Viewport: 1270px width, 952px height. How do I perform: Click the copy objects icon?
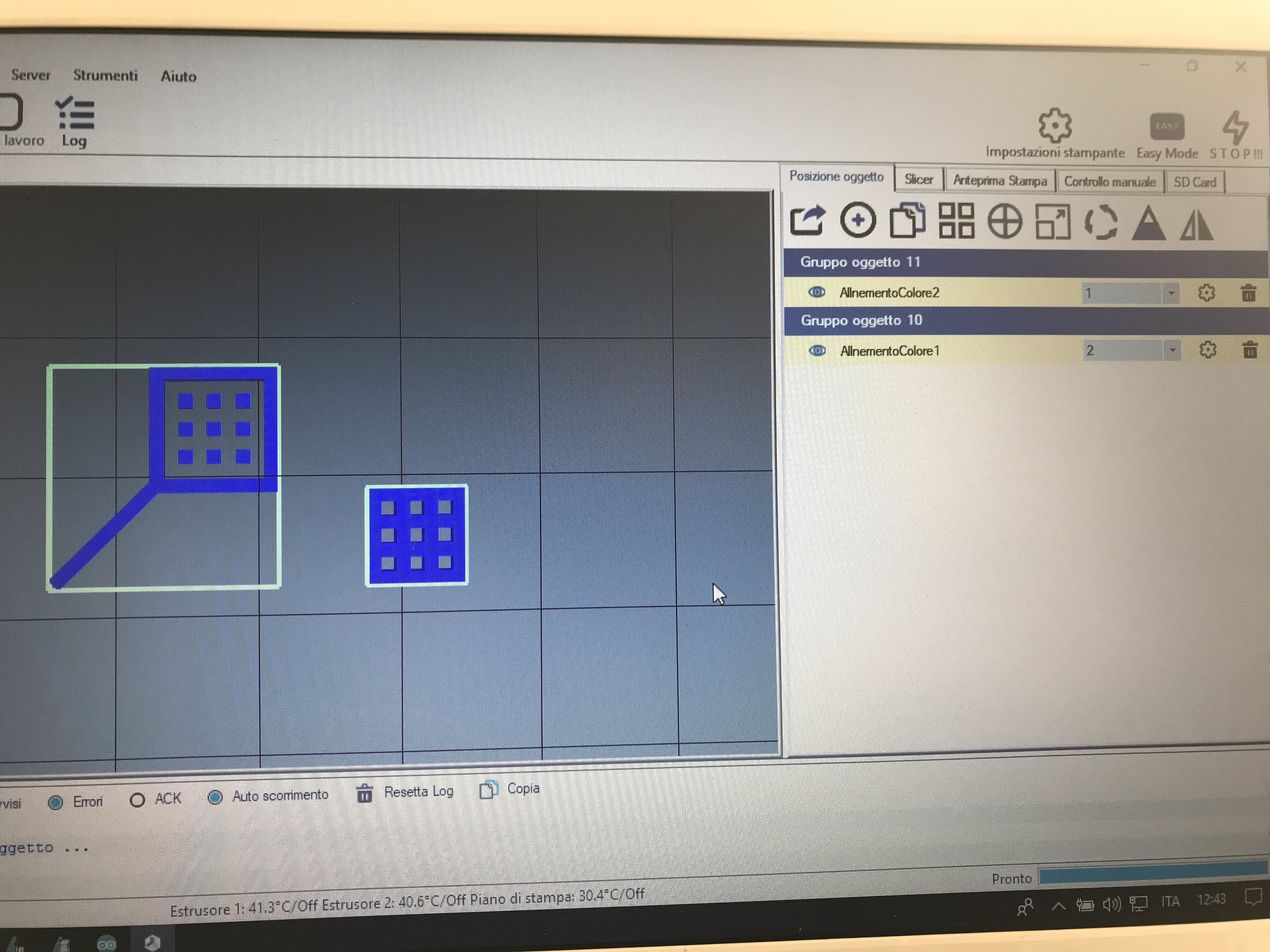tap(907, 220)
